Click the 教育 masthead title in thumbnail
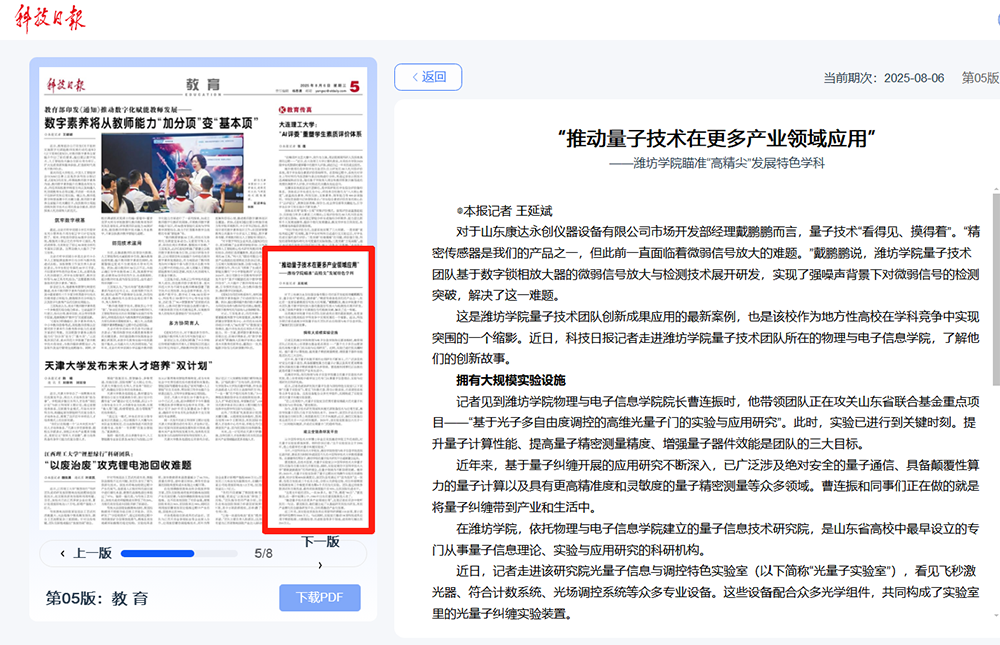 tap(203, 85)
